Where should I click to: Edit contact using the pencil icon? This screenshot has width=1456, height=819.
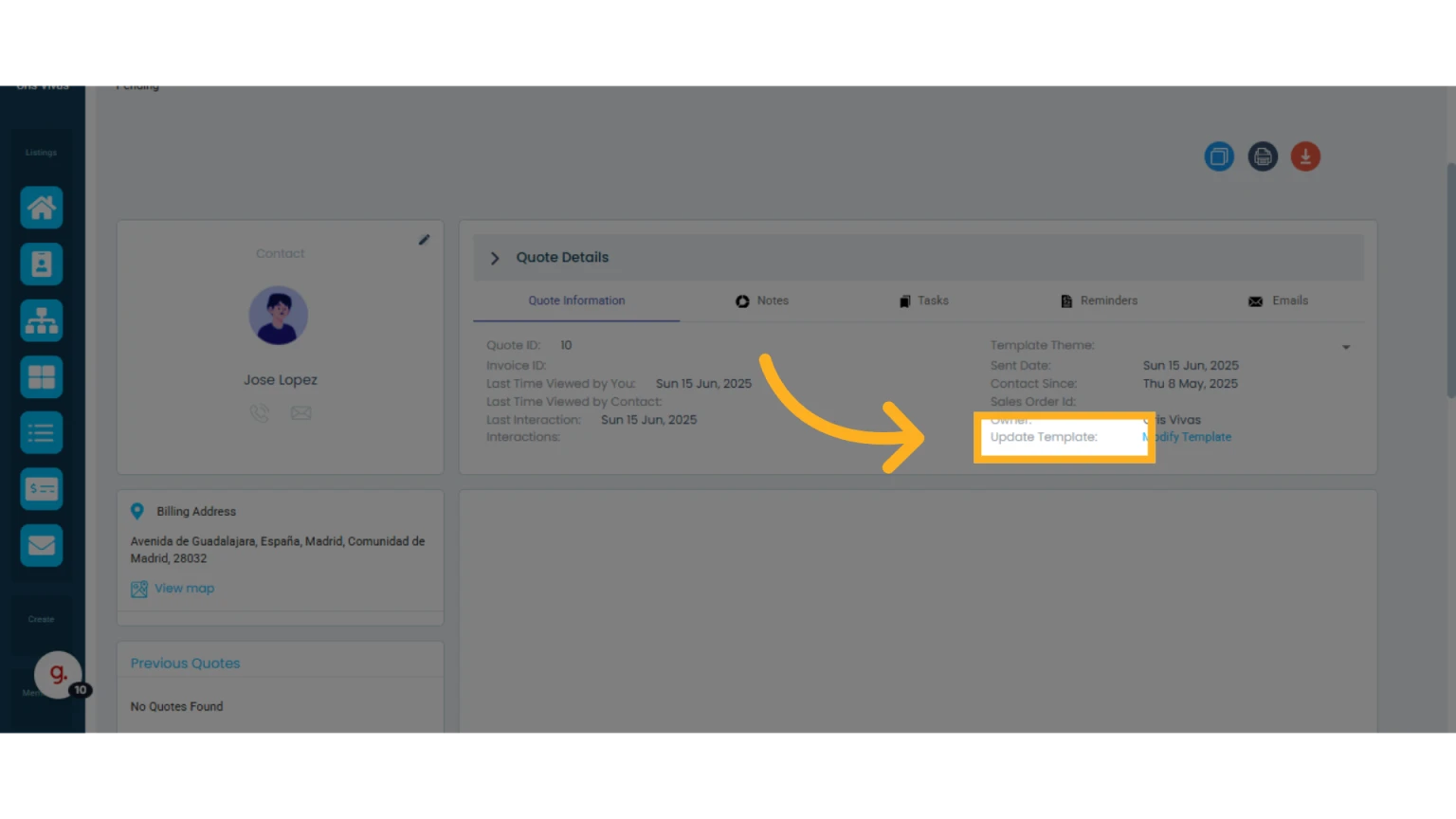(x=424, y=240)
